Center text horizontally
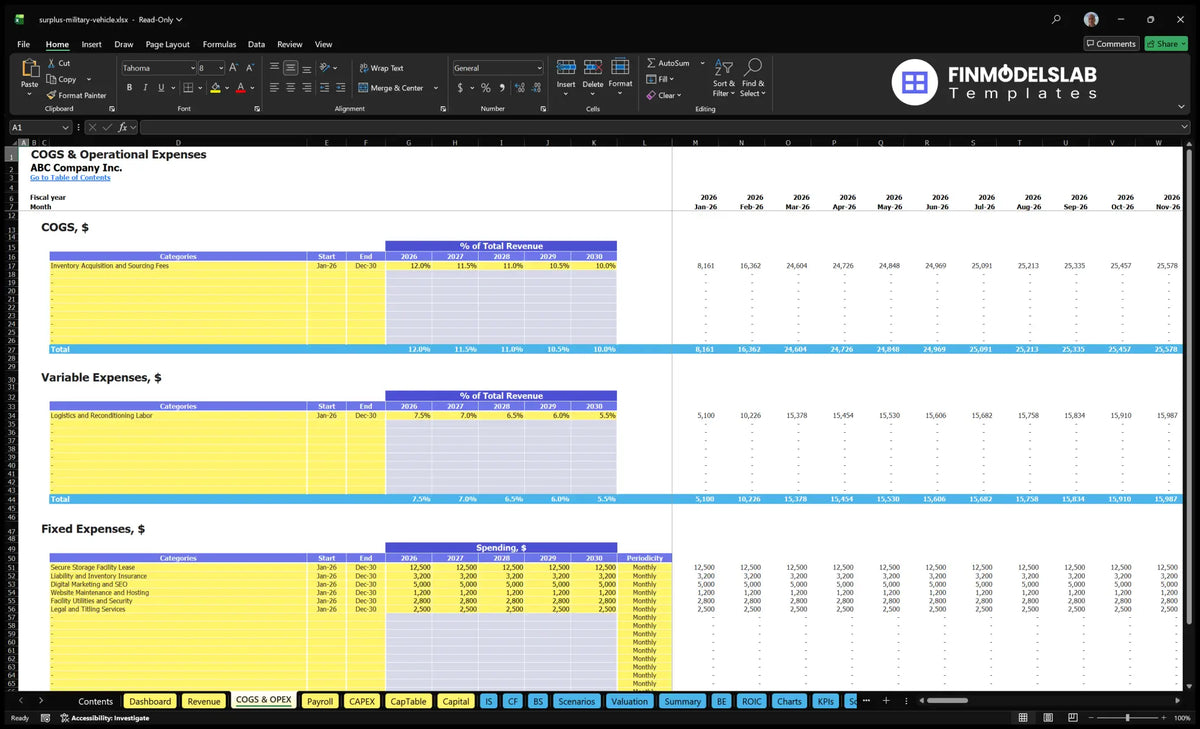Viewport: 1200px width, 729px height. (290, 88)
